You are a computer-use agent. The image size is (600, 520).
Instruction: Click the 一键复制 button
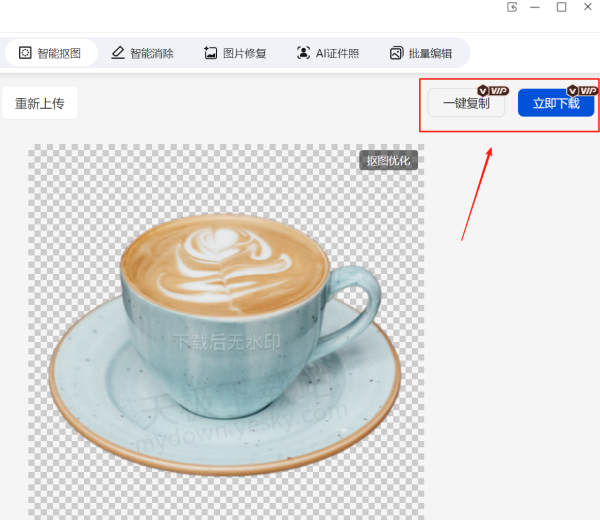[x=466, y=103]
